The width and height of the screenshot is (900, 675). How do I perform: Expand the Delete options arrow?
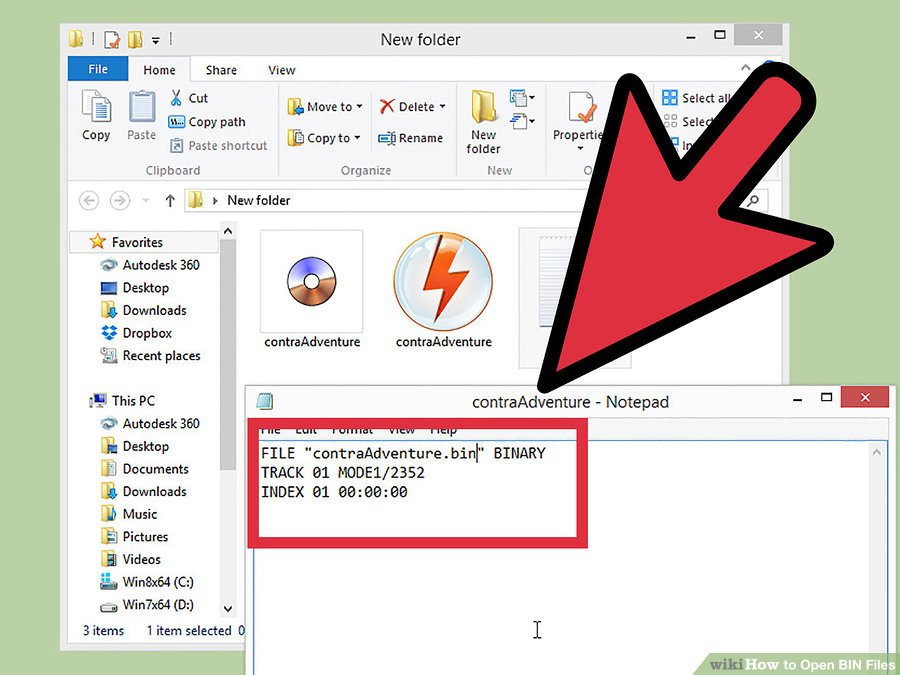point(443,106)
